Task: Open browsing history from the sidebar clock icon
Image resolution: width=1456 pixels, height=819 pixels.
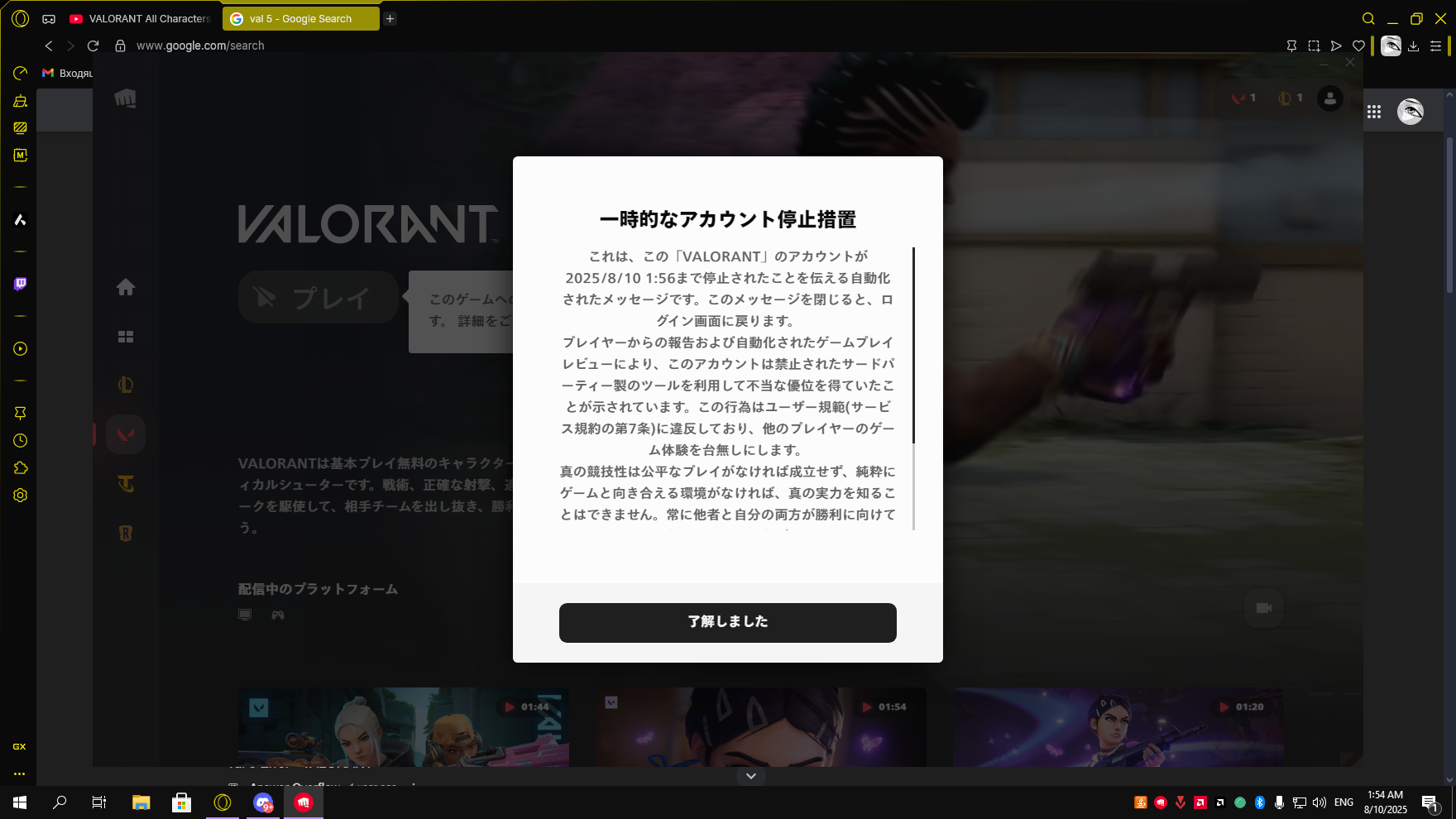Action: [x=18, y=439]
